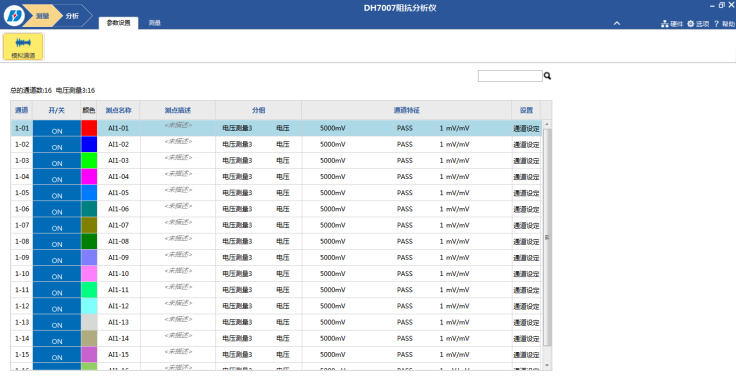Viewport: 736px width, 392px height.
Task: Select the AI1-05 name cell
Action: point(118,193)
